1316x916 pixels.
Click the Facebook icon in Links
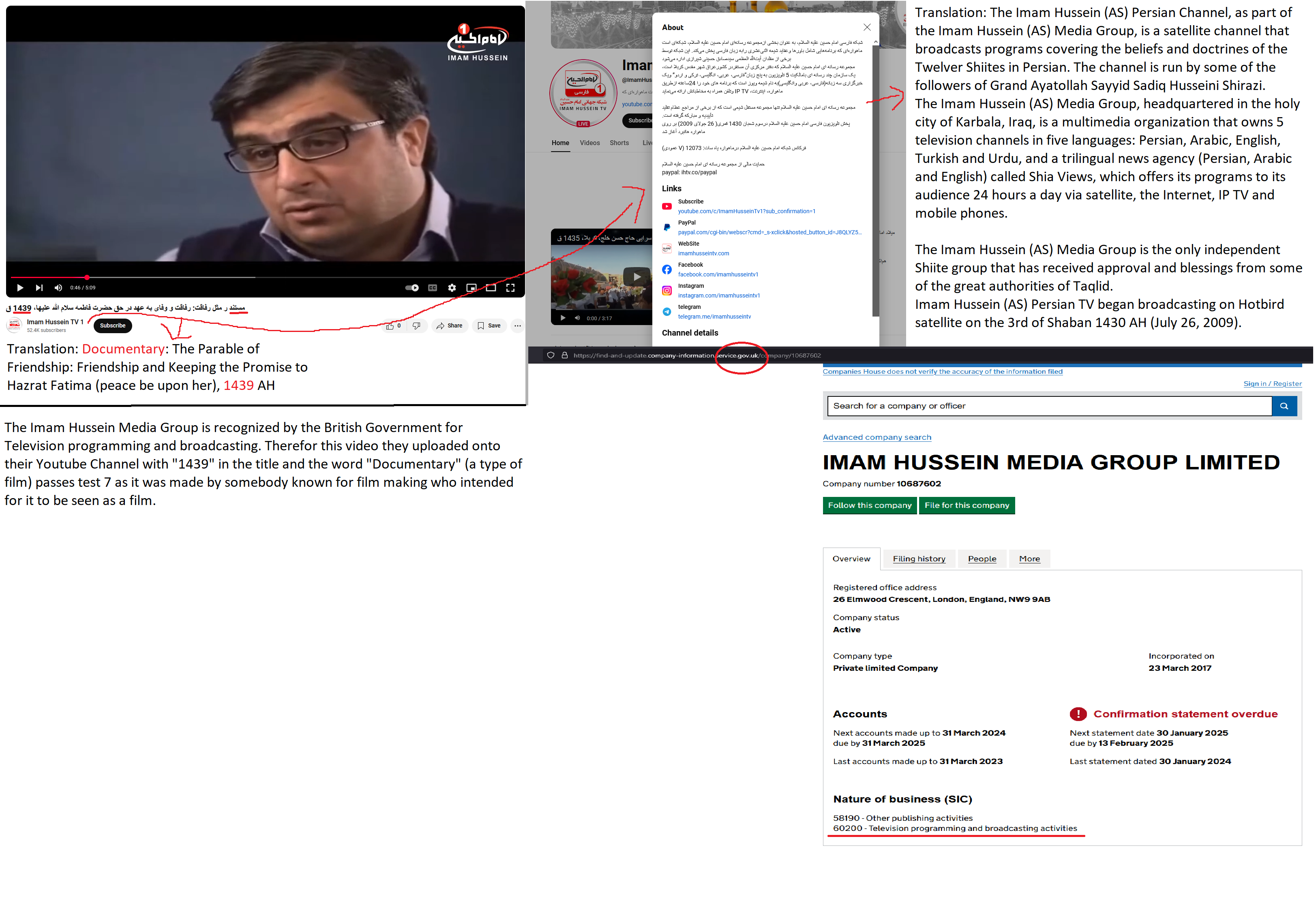coord(667,270)
